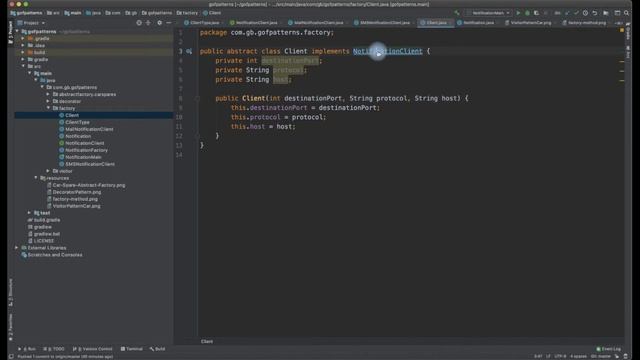This screenshot has width=640, height=360.
Task: Click tool windows toggle icon at bottom-left
Action: pyautogui.click(x=11, y=356)
